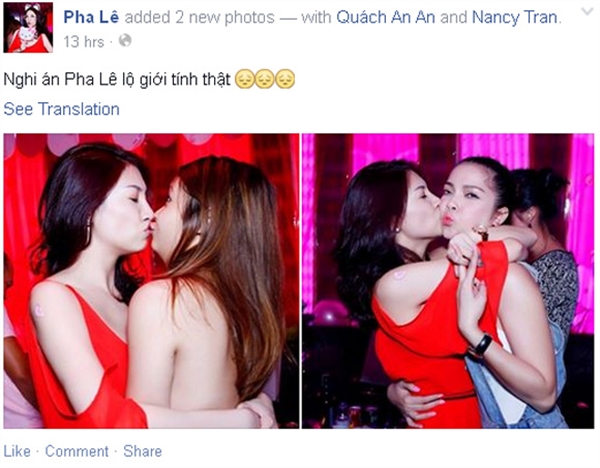Open the Pha Lê profile name link
The image size is (600, 468).
point(91,17)
